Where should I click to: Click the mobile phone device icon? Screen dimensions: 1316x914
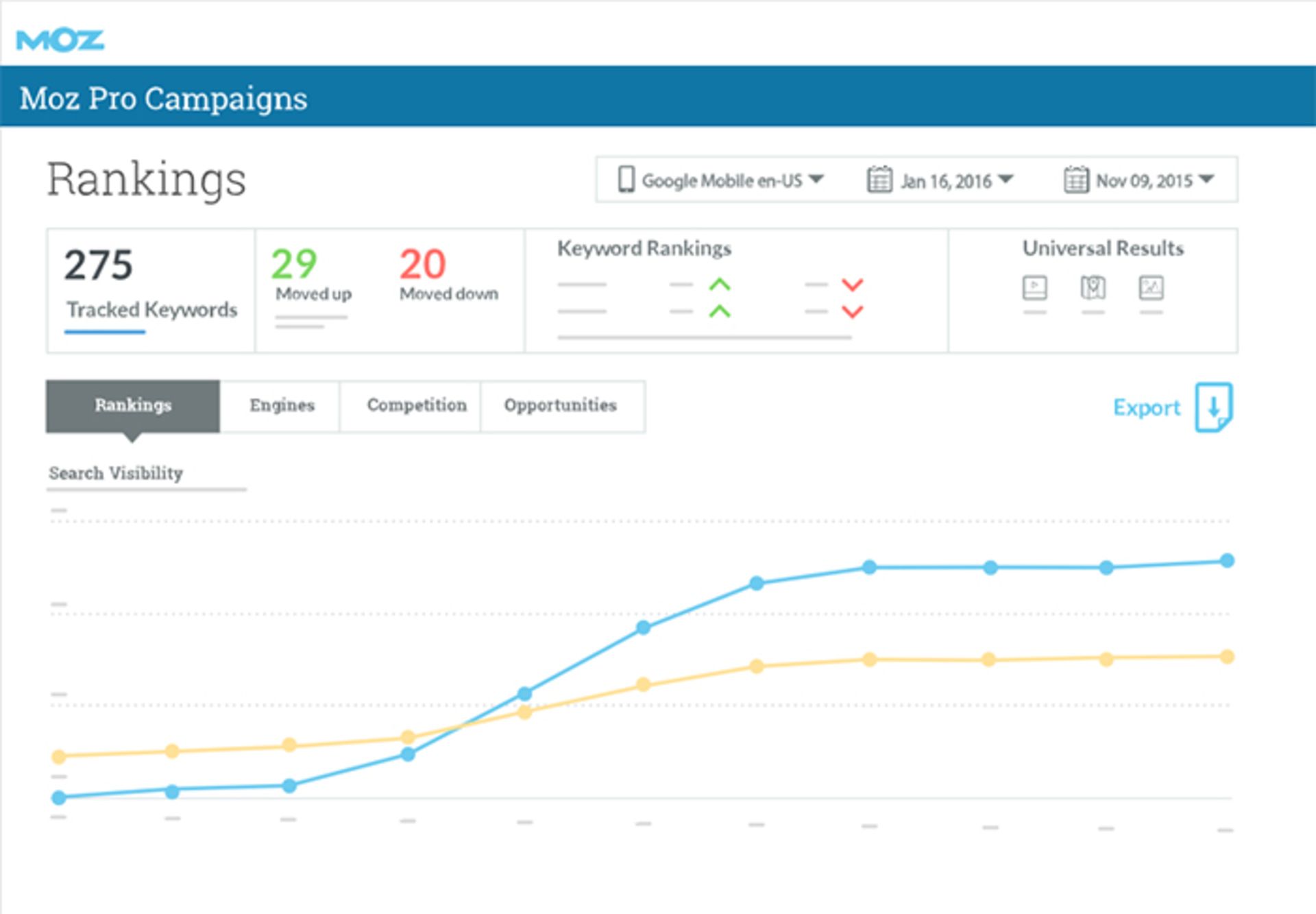626,180
